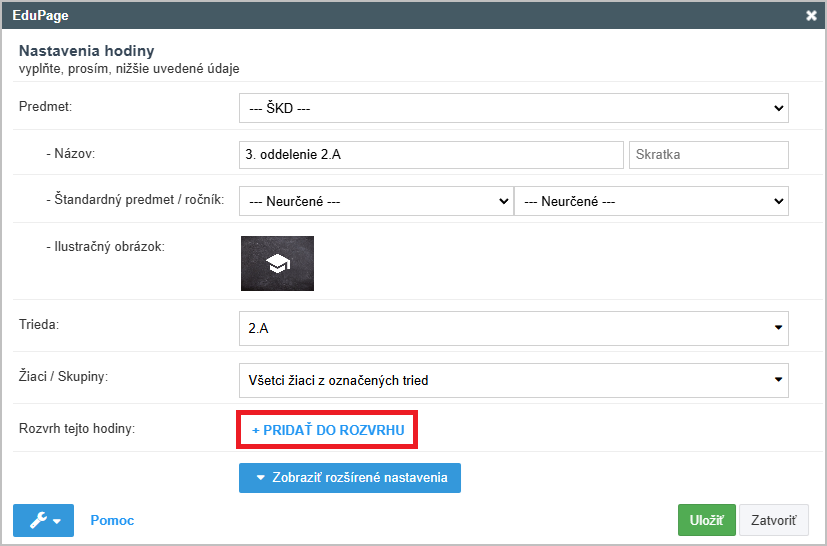Open the Žiaci / Skupiny dropdown

pyautogui.click(x=513, y=380)
